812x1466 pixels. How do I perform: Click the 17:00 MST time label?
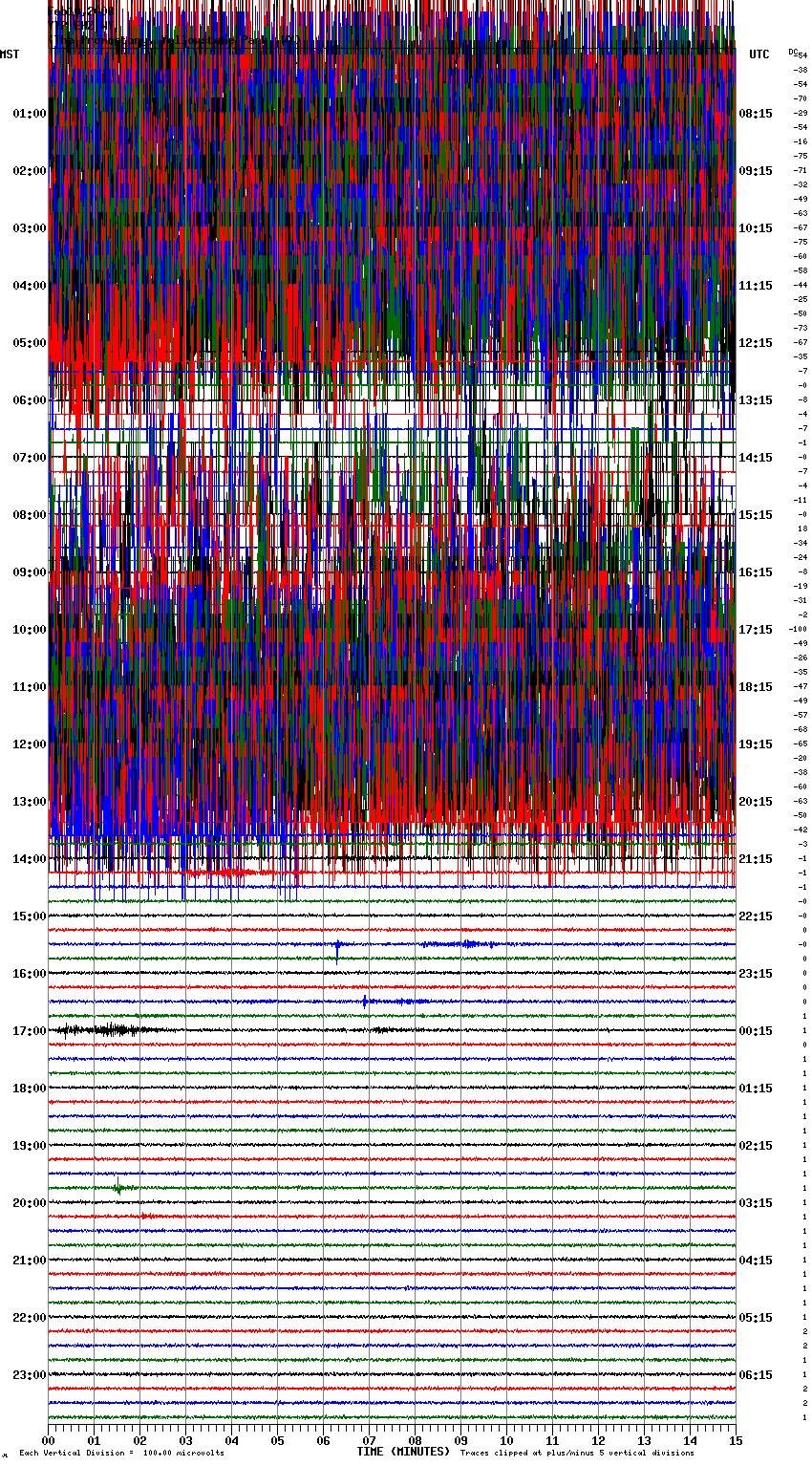(x=30, y=1031)
